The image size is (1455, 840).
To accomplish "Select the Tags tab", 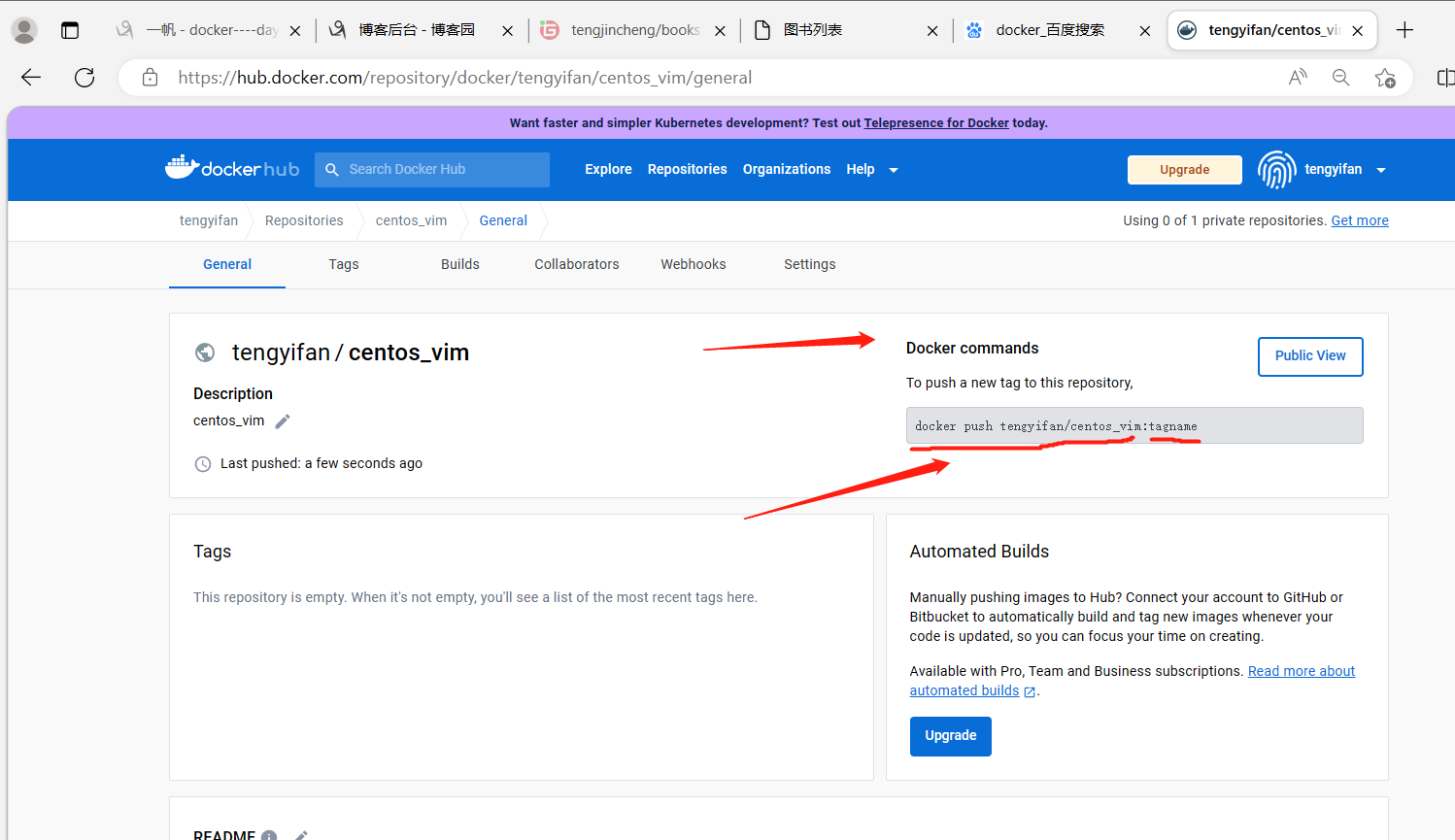I will (344, 264).
